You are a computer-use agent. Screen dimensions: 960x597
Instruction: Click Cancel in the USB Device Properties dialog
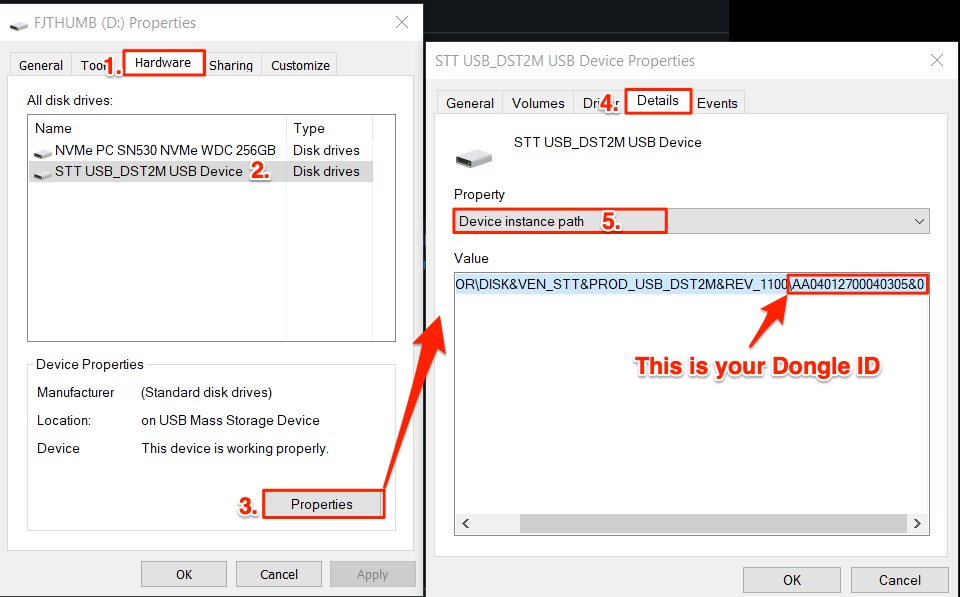899,580
